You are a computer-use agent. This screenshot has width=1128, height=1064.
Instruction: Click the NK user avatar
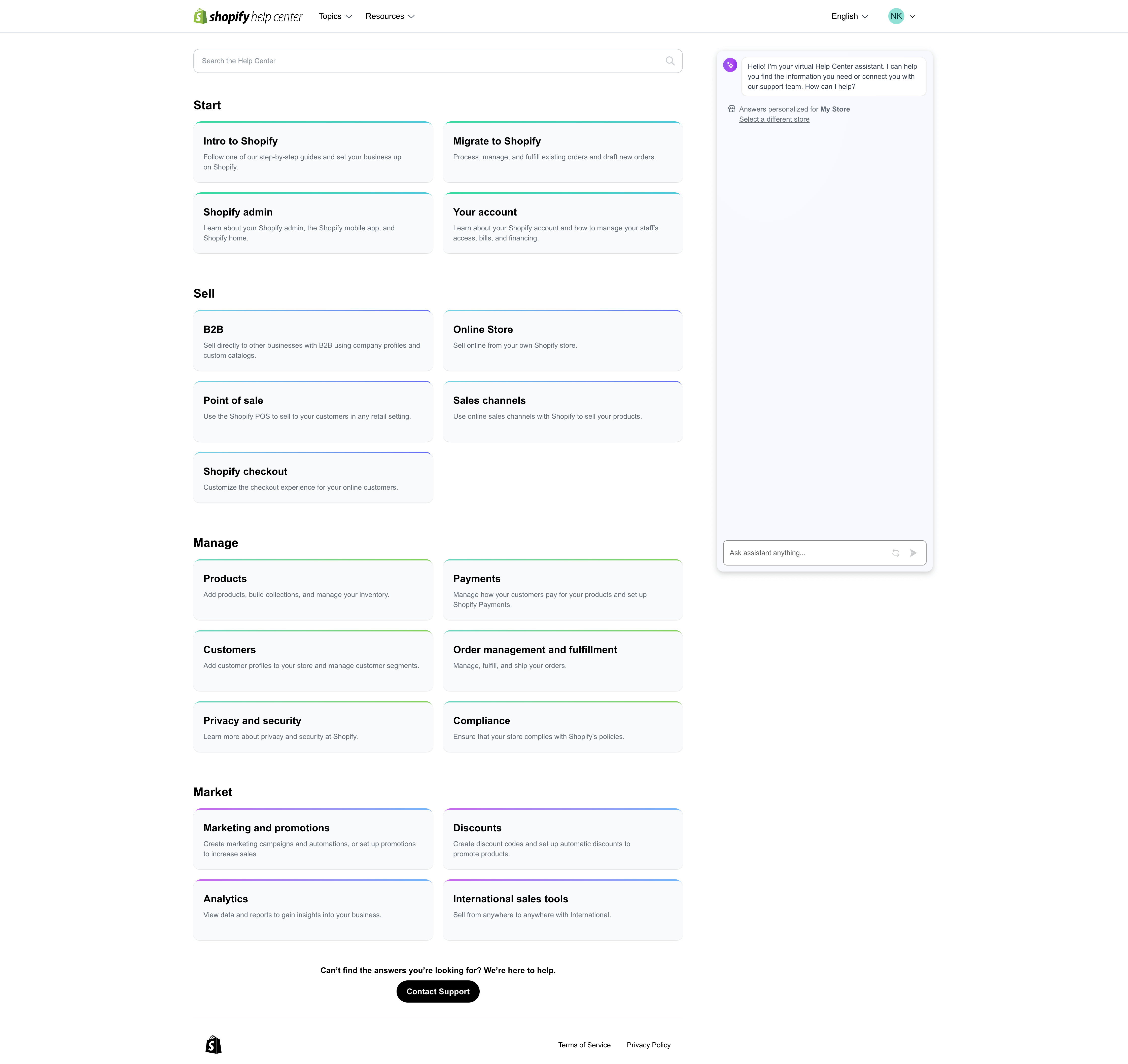coord(896,16)
